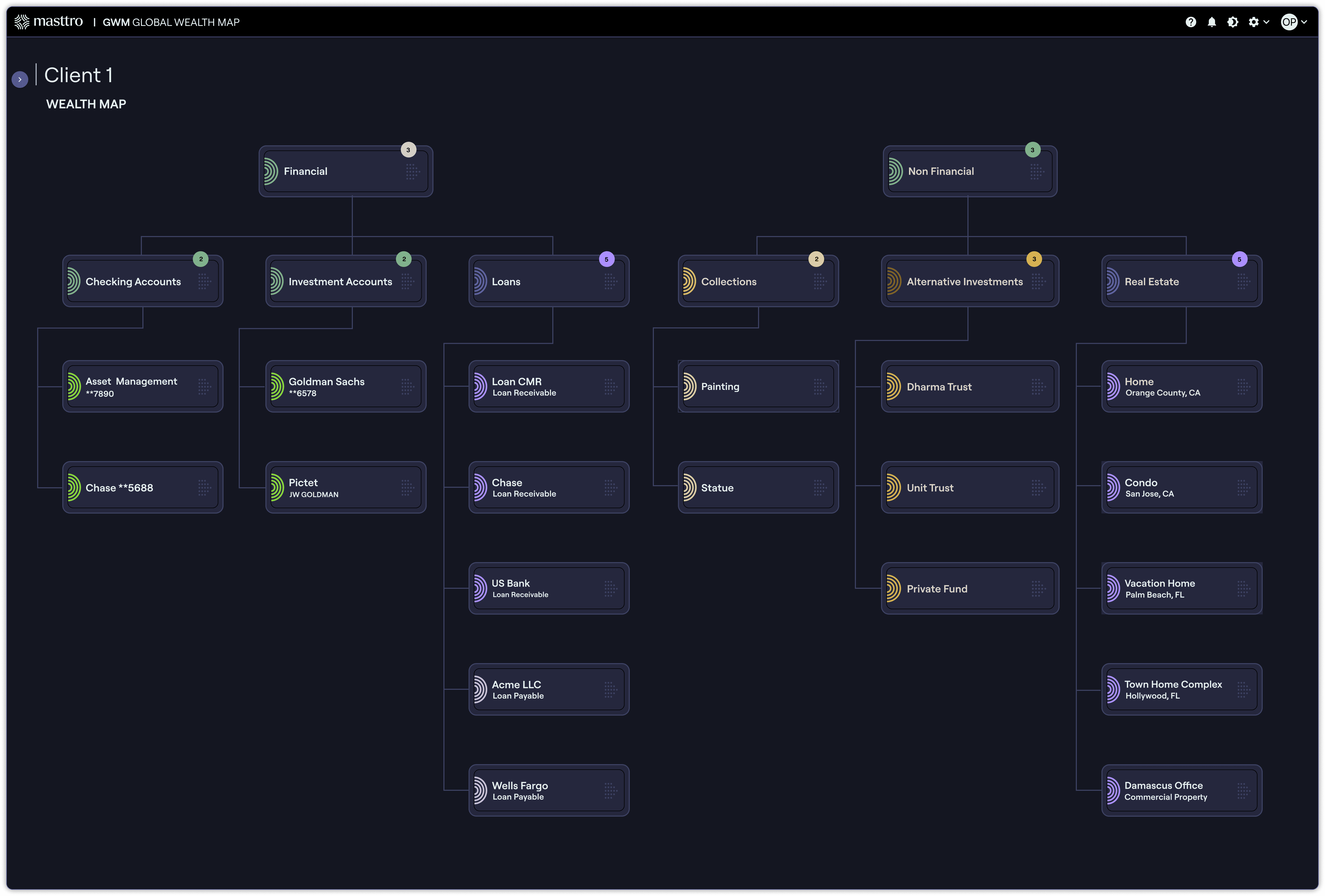Click the dotted handle on Goldman Sachs card
Screen dimensions: 1325x896
(407, 387)
